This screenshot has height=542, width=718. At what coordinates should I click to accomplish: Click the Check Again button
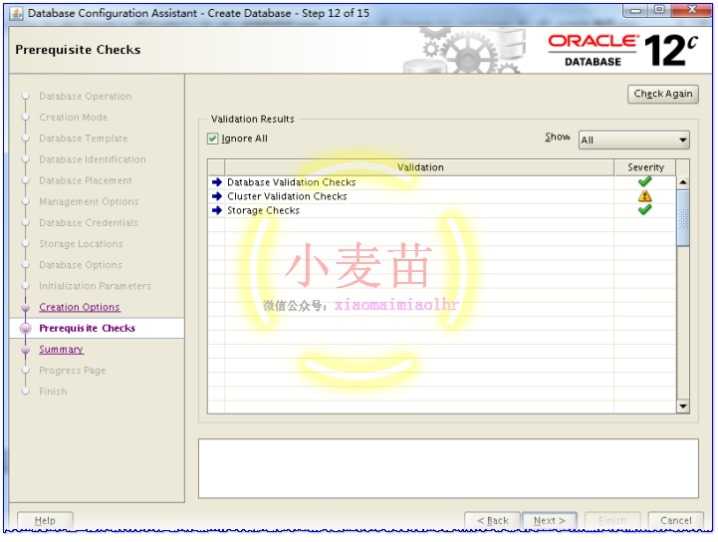tap(663, 94)
